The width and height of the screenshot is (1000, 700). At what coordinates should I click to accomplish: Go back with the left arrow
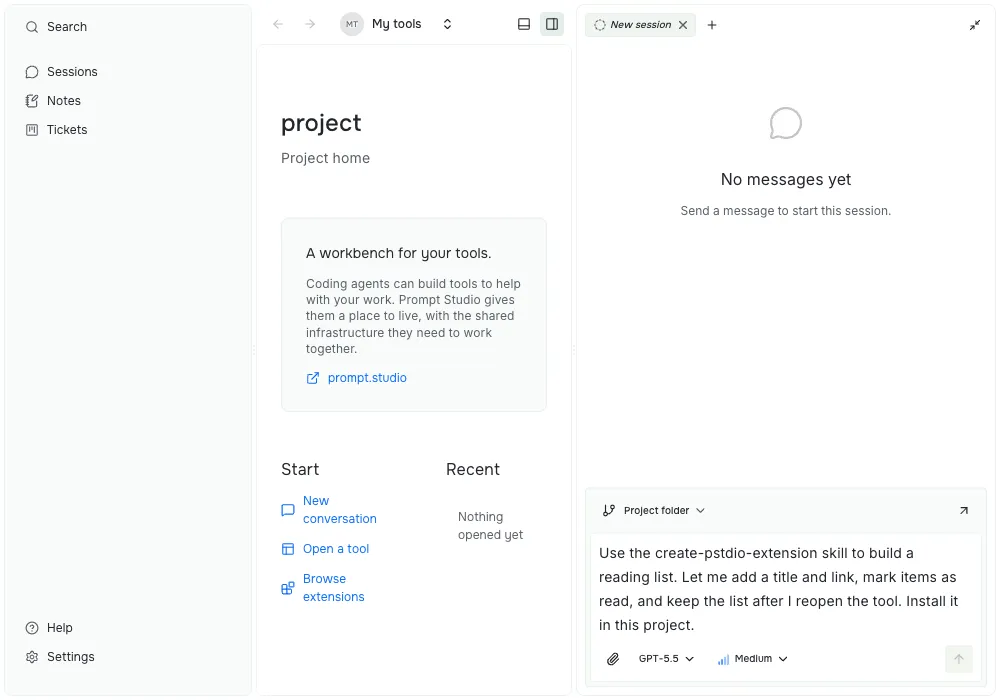tap(278, 24)
